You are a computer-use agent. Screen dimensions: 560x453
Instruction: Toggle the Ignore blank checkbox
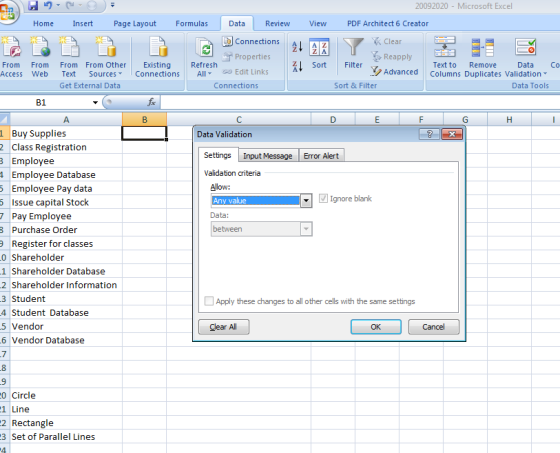[323, 198]
